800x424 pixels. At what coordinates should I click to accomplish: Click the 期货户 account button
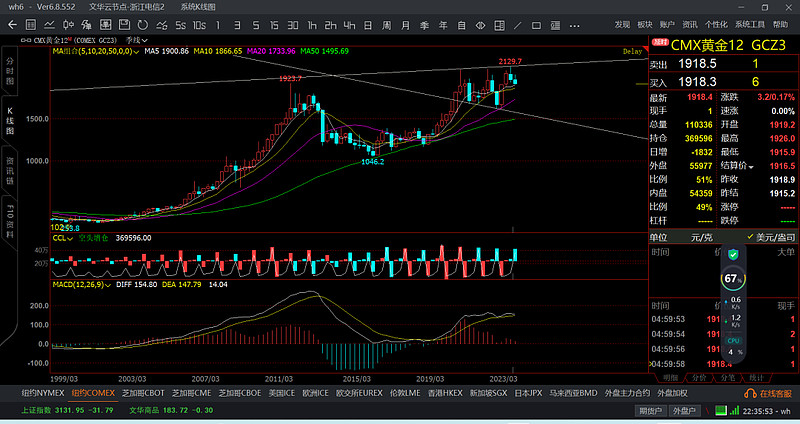651,411
